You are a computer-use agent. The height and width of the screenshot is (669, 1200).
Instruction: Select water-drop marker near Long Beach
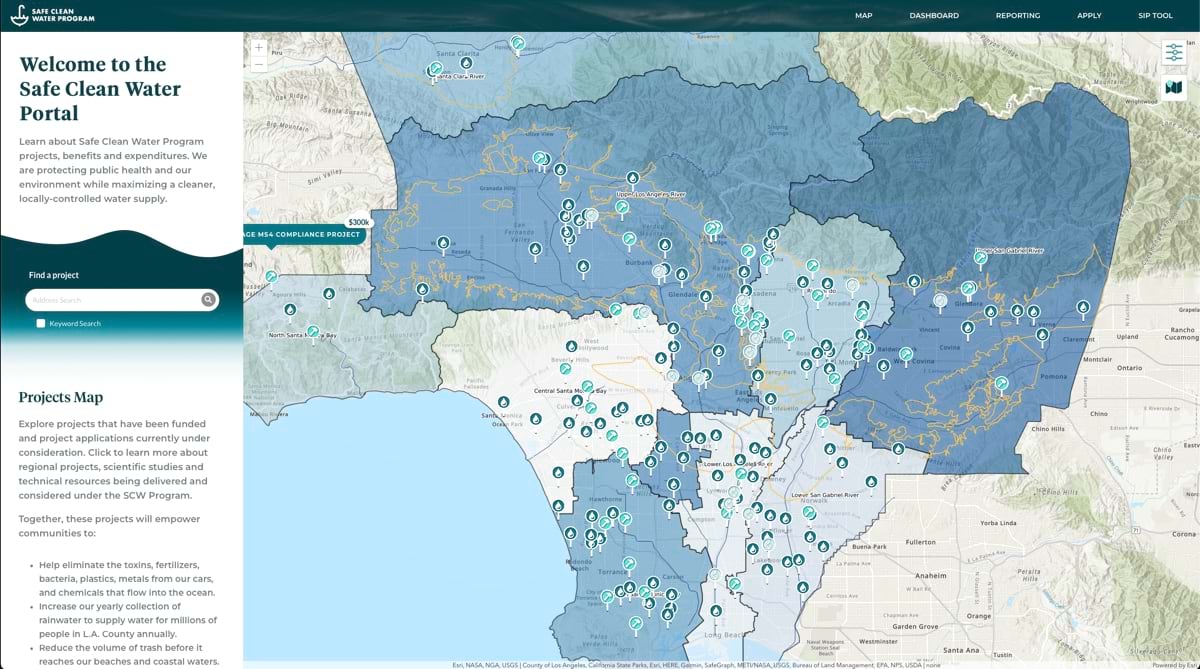[x=715, y=612]
